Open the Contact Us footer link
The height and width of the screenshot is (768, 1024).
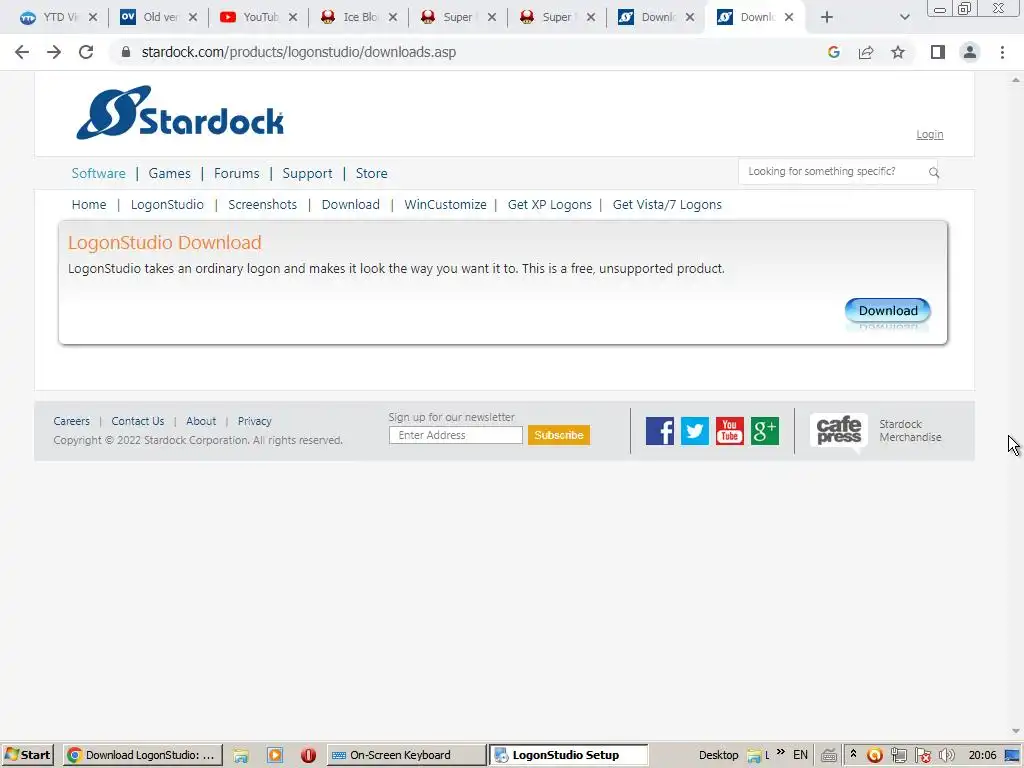[x=138, y=421]
